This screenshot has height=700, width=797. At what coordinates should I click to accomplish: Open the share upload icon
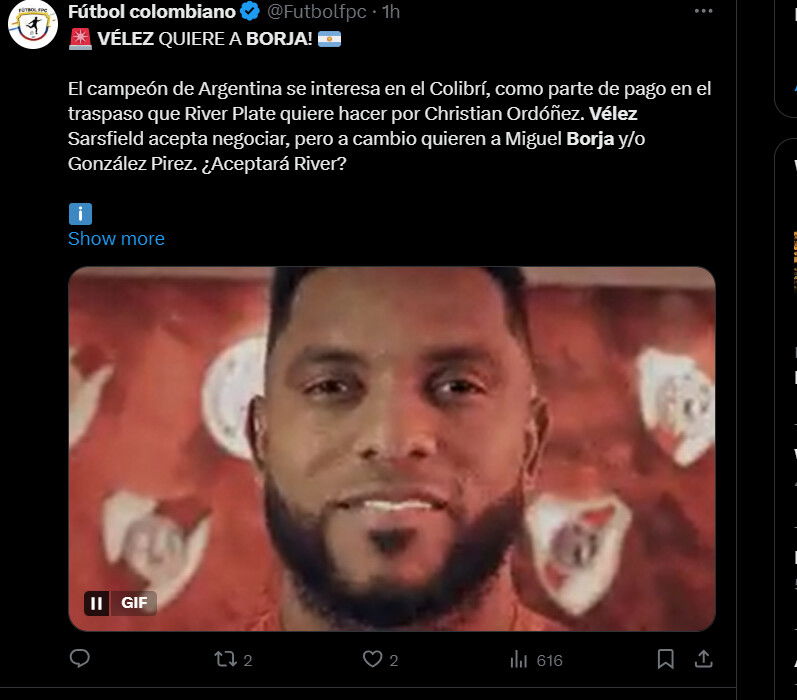pos(703,659)
